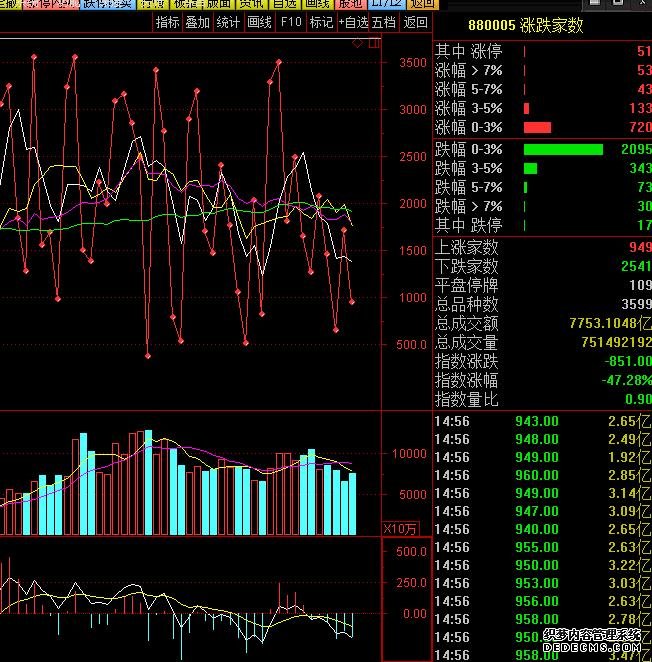Click the 标记 mark toolbar button
This screenshot has height=662, width=652.
(x=321, y=22)
